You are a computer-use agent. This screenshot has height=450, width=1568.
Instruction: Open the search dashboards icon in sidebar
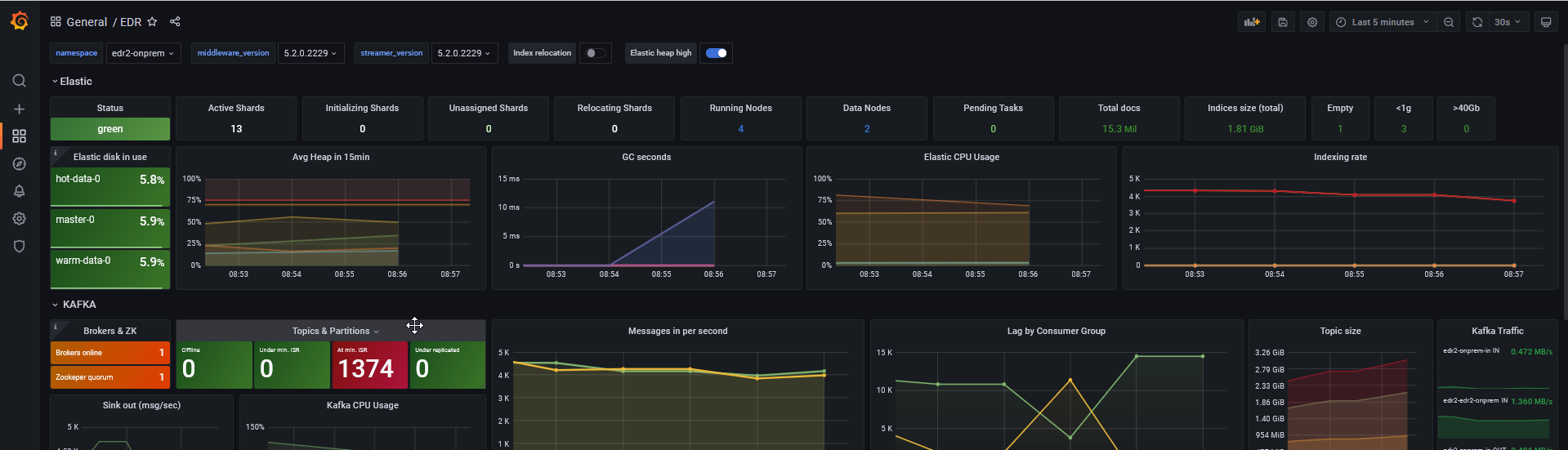tap(20, 81)
